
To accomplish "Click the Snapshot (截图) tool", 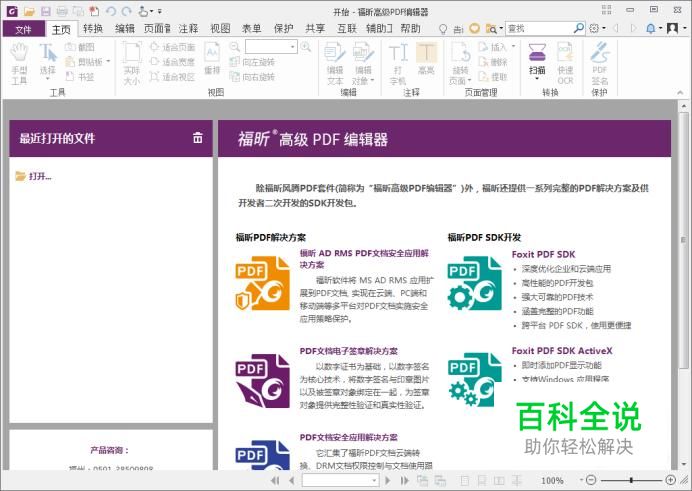I will click(x=80, y=47).
